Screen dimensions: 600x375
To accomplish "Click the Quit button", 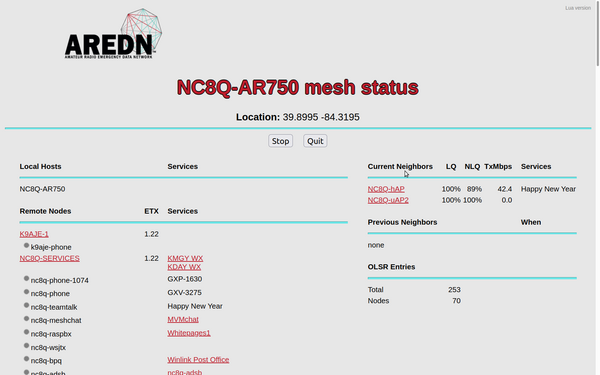I will point(315,141).
